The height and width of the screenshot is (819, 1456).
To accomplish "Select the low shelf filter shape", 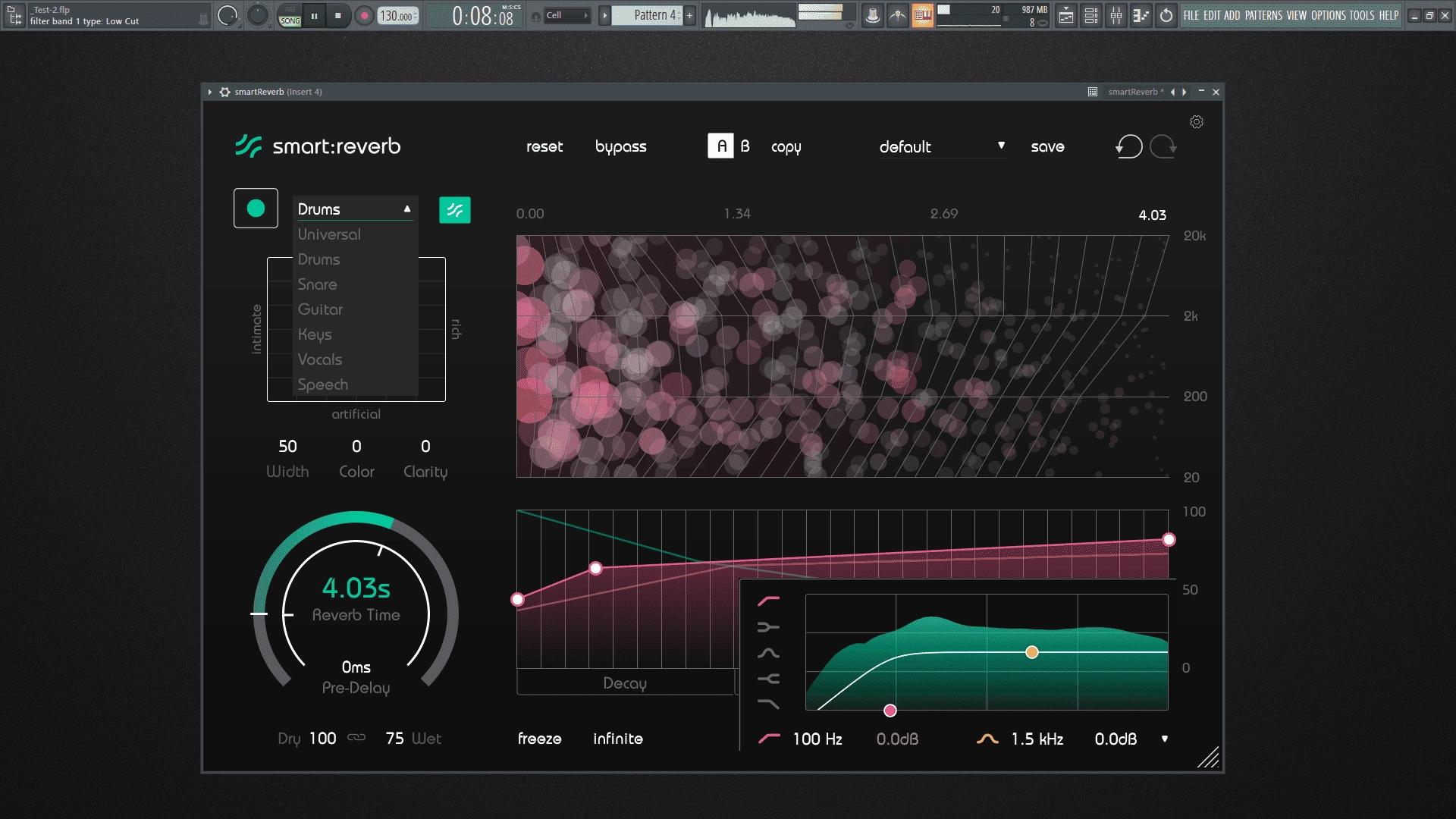I will point(768,627).
